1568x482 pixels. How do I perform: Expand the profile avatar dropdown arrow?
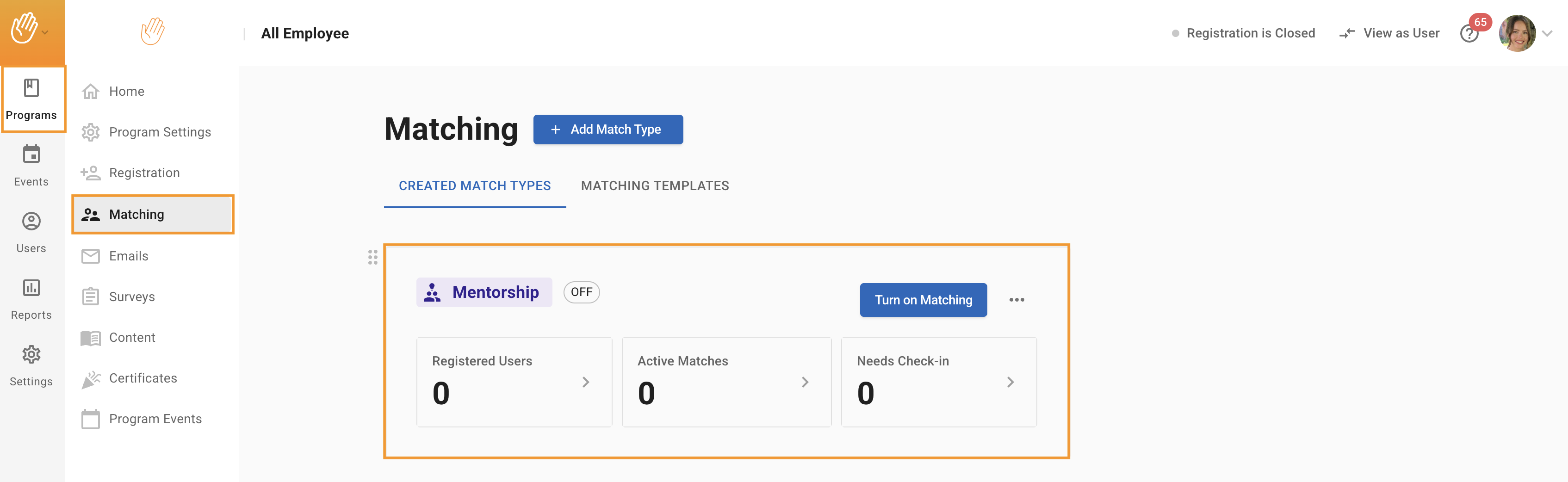tap(1547, 34)
